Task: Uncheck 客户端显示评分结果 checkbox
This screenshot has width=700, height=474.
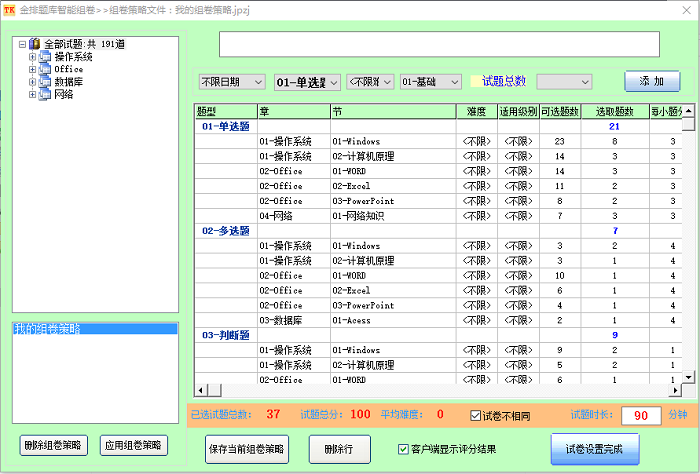Action: [x=404, y=449]
